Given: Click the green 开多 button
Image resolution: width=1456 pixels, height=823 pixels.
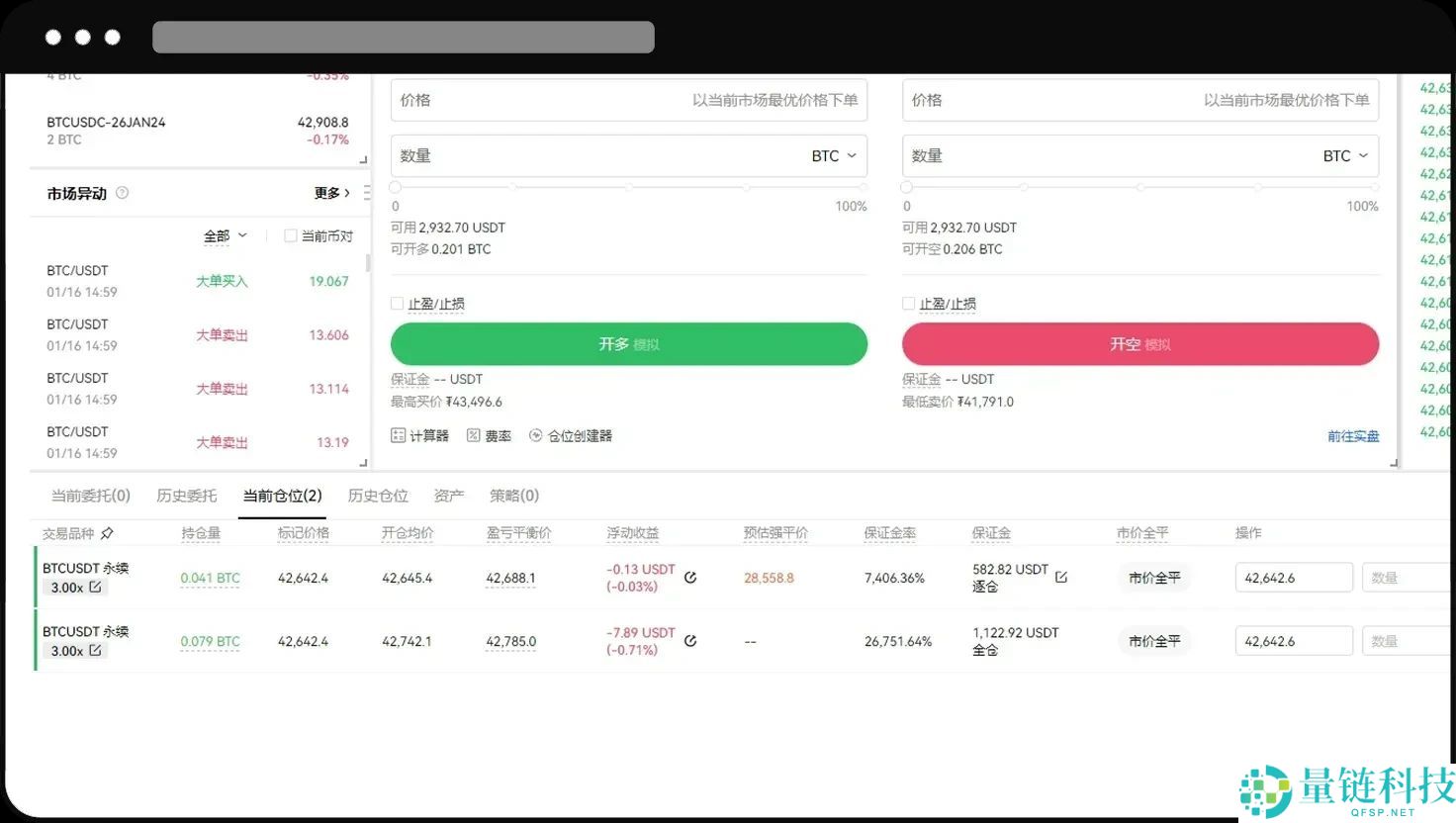Looking at the screenshot, I should coord(629,343).
